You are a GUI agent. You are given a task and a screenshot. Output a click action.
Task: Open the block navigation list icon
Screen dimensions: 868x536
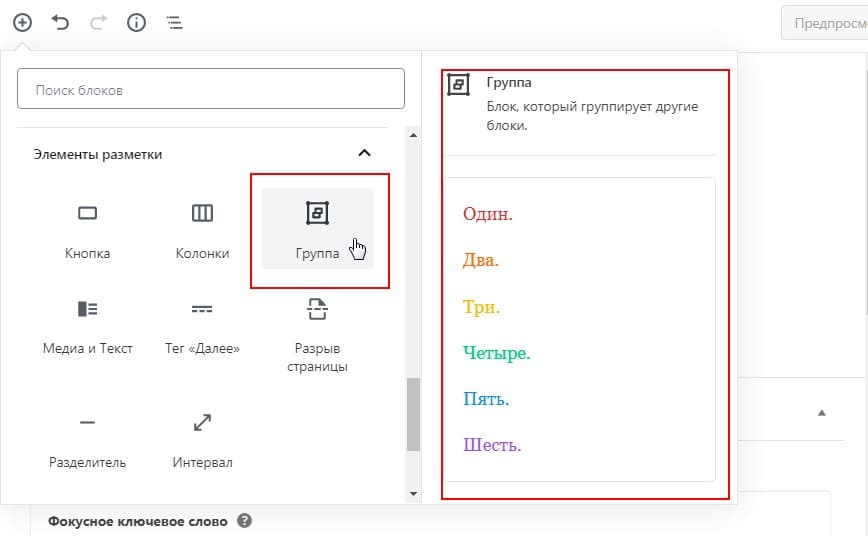click(x=174, y=23)
